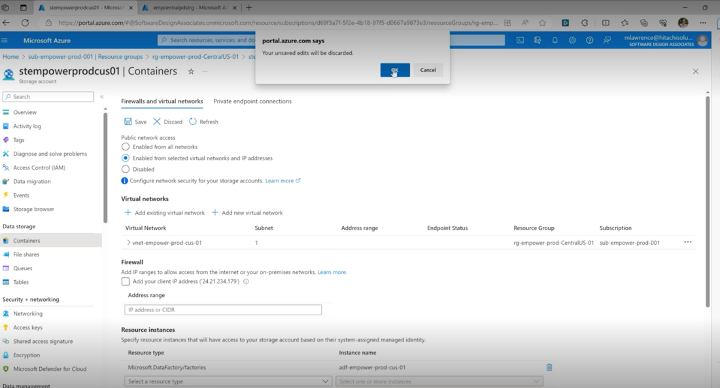Open rg-empower-prod-CentralUS-01 breadcrumb
The height and width of the screenshot is (388, 720).
click(x=196, y=56)
